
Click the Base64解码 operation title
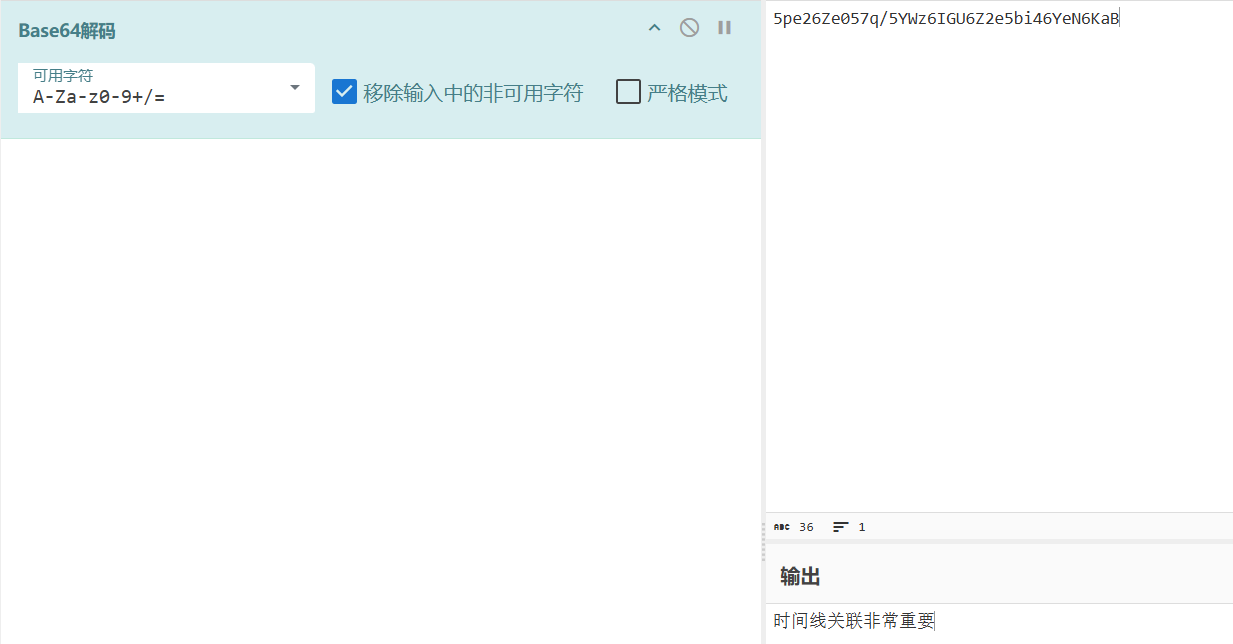click(66, 31)
